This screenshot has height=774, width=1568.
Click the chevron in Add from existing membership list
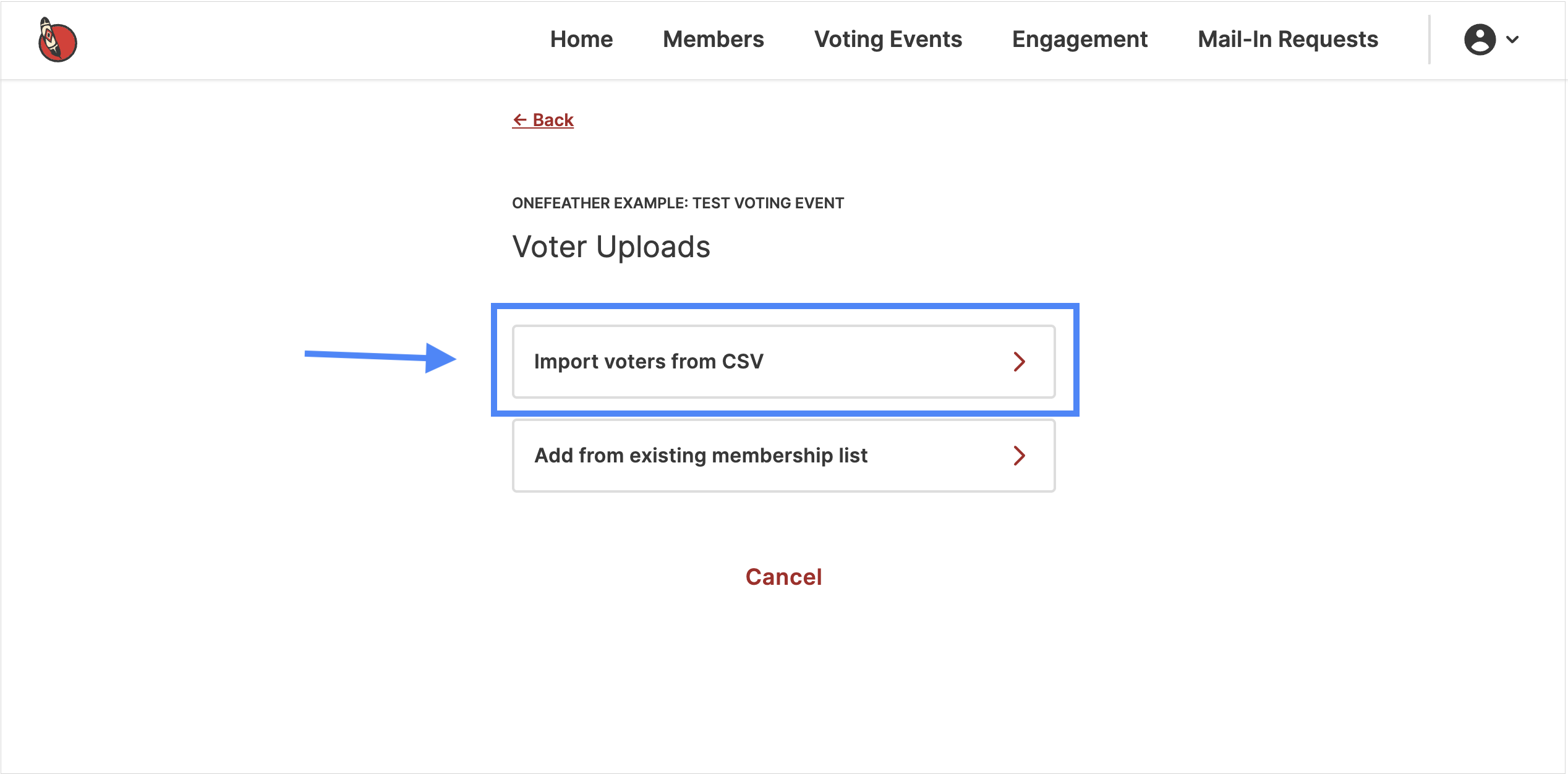tap(1020, 456)
